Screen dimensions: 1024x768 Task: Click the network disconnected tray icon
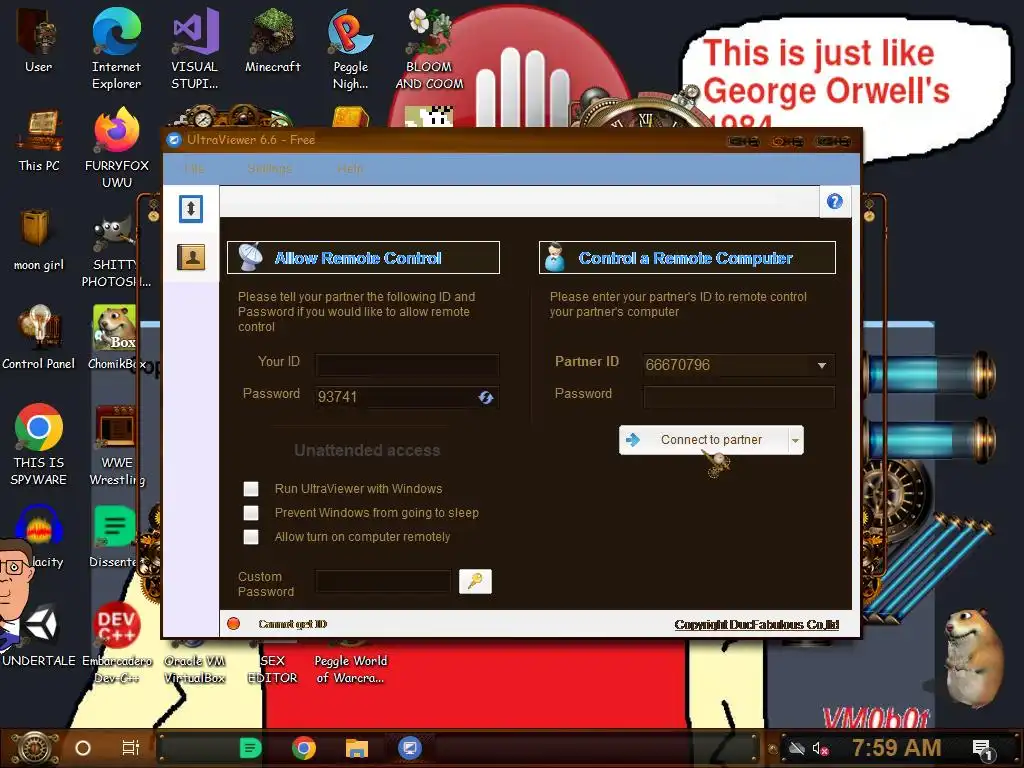796,748
